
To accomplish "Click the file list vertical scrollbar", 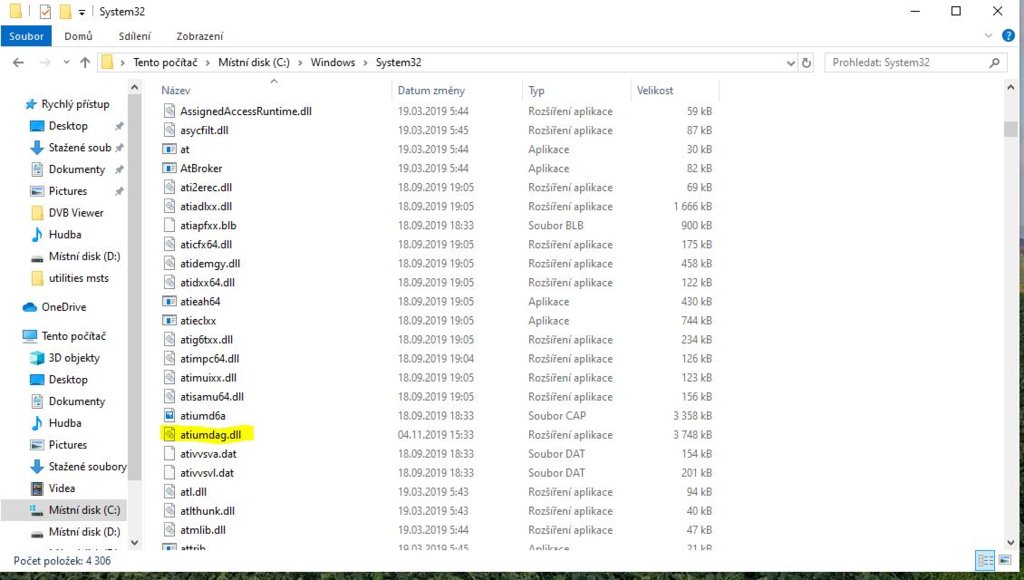I will [x=1011, y=300].
